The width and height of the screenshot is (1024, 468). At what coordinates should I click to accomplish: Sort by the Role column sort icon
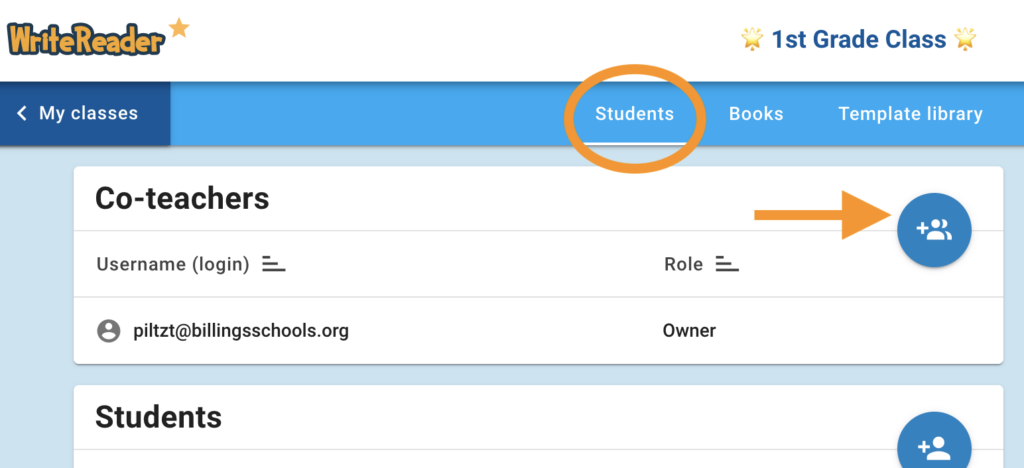pyautogui.click(x=727, y=265)
